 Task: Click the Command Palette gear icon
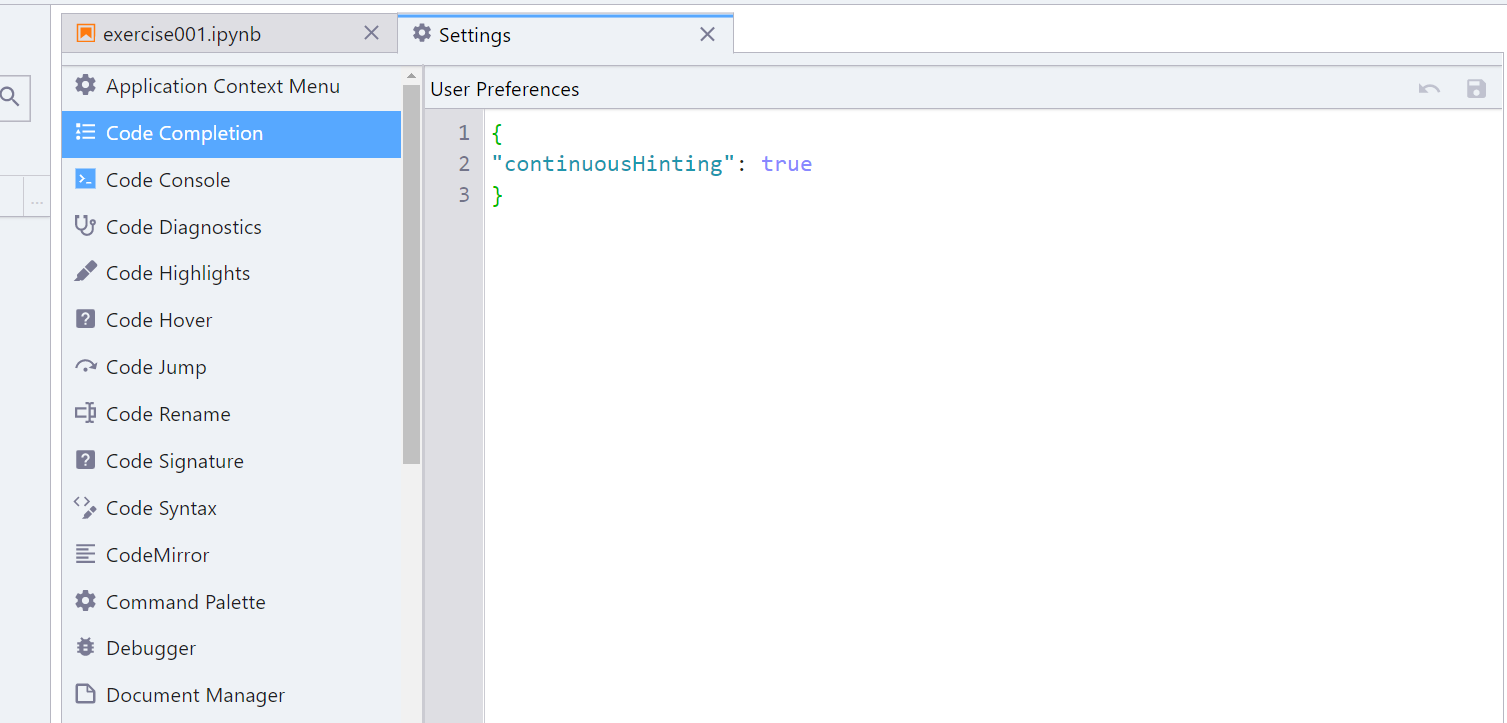click(x=85, y=601)
